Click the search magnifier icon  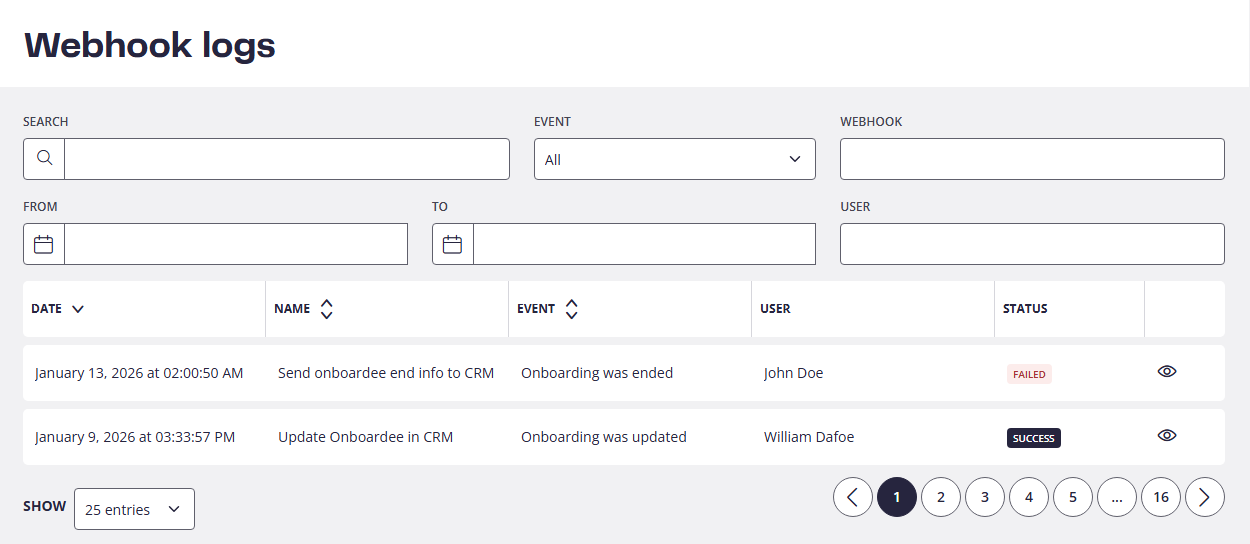click(44, 159)
